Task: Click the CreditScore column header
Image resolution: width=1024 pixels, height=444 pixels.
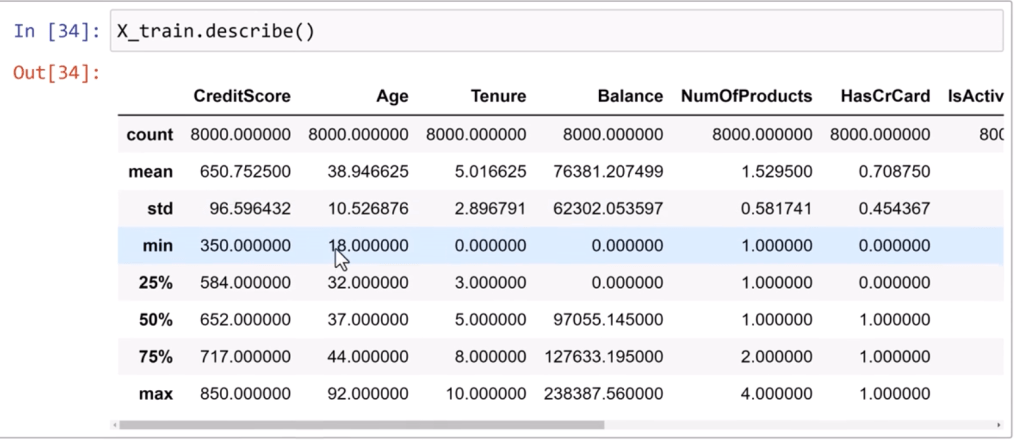Action: tap(242, 97)
